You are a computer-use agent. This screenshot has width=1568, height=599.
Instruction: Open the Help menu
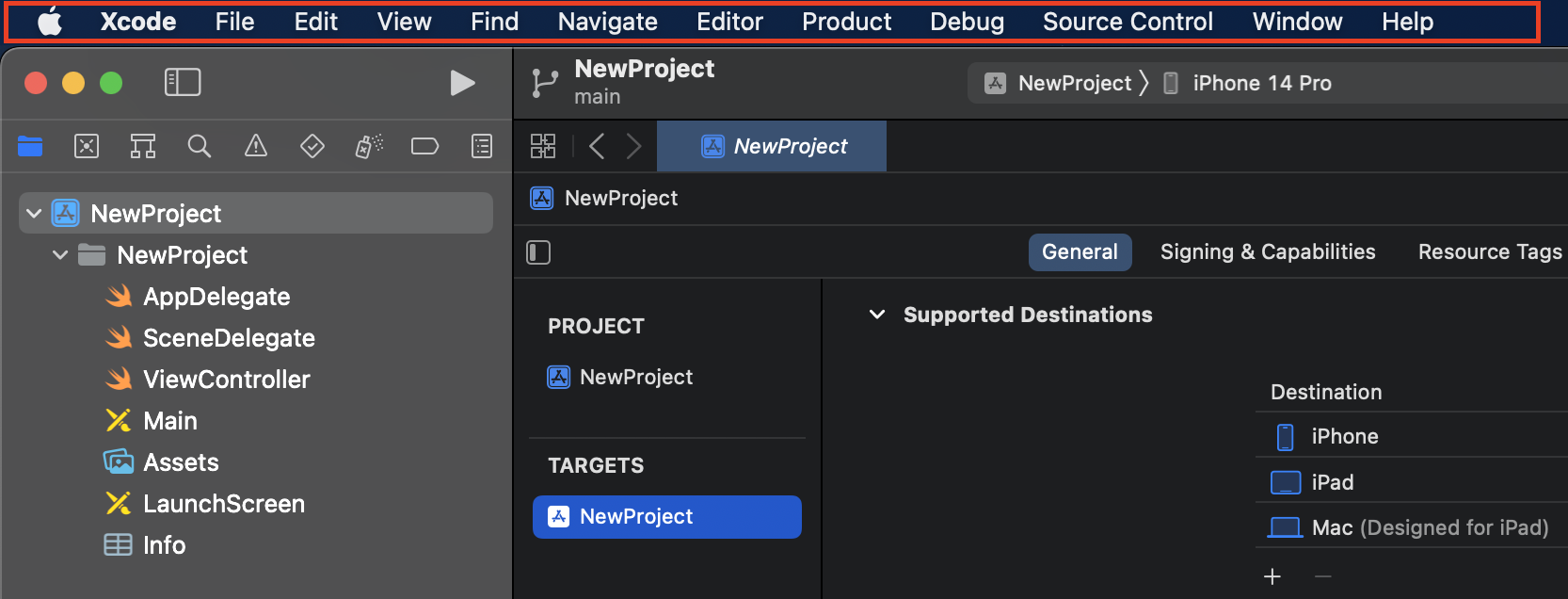[1408, 22]
